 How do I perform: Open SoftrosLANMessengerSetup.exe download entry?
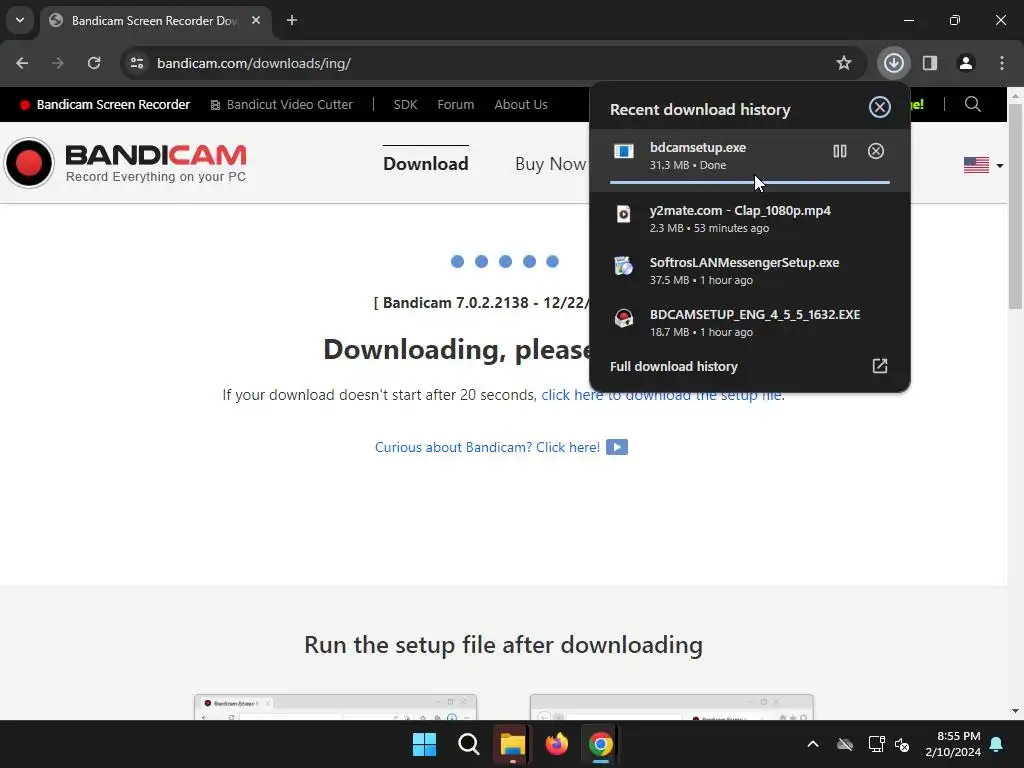[x=750, y=270]
